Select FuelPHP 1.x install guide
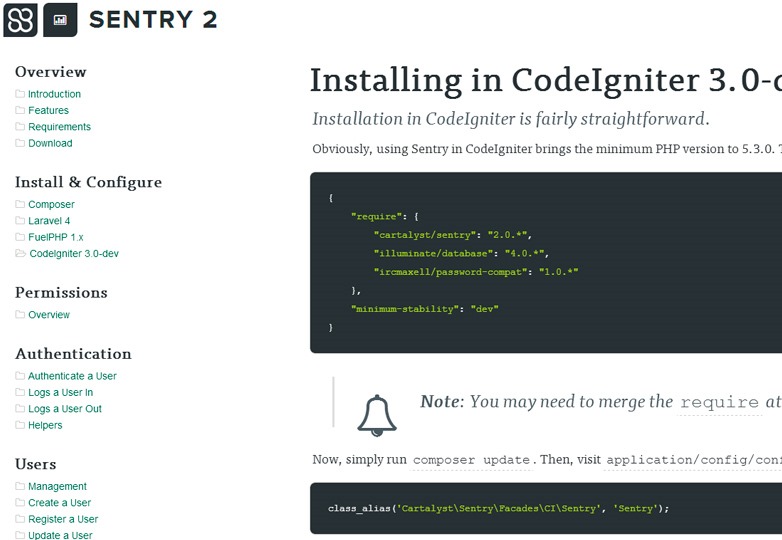 click(56, 237)
